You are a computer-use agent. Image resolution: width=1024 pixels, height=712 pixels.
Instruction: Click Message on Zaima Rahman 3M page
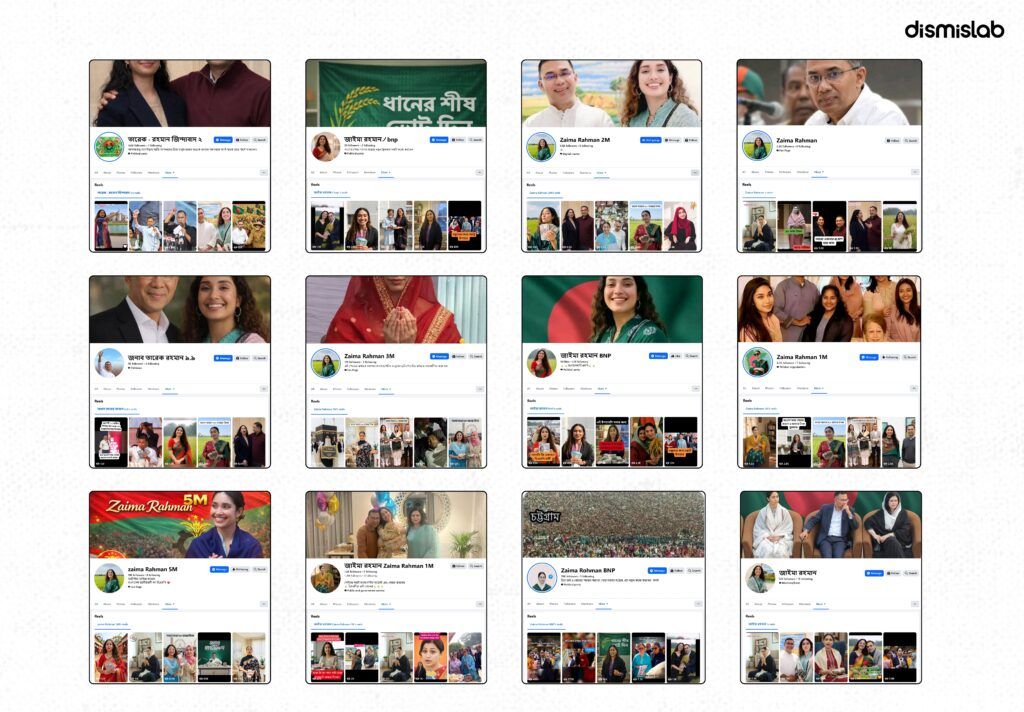[439, 356]
